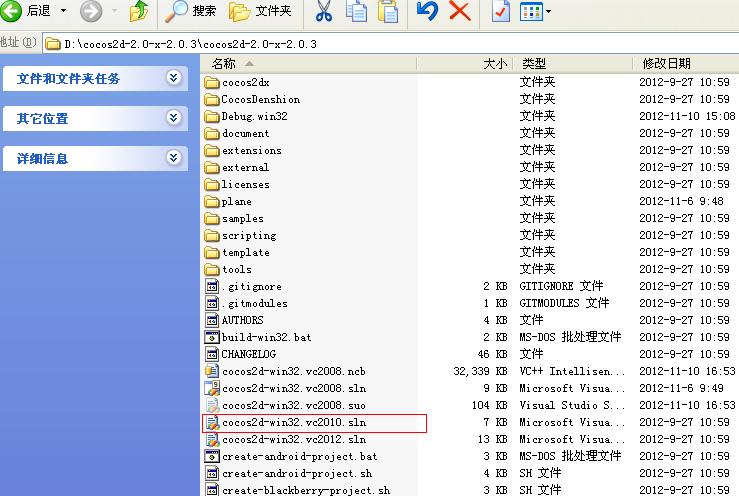Click the address bar path field

[390, 44]
